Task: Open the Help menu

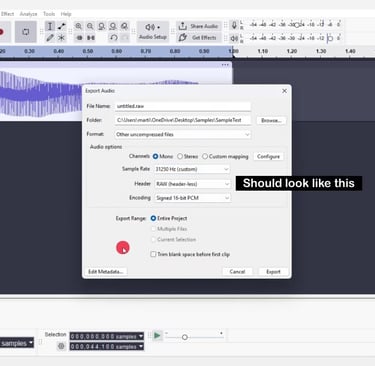Action: (x=66, y=14)
